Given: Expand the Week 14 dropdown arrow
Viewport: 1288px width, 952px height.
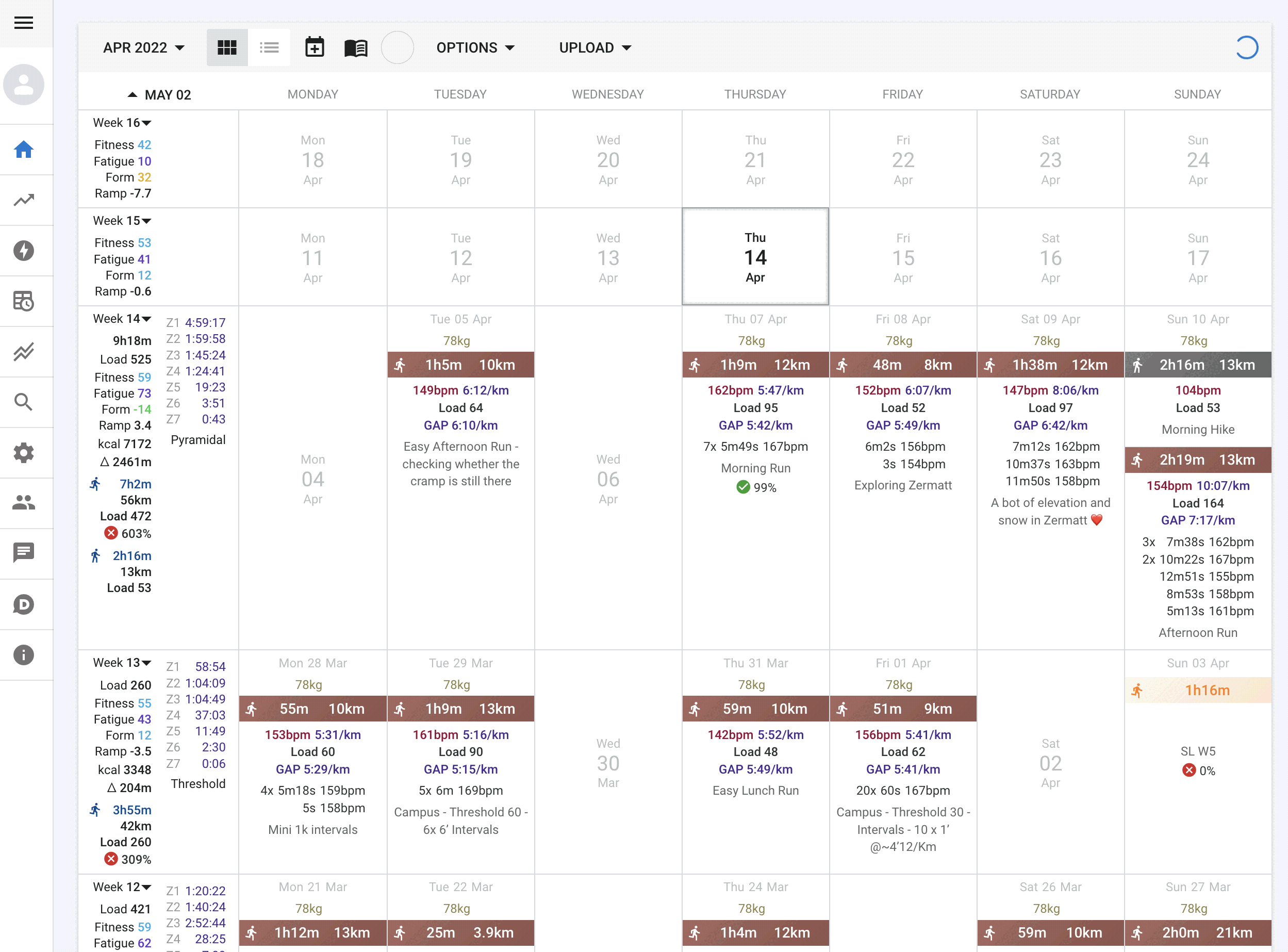Looking at the screenshot, I should click(146, 319).
